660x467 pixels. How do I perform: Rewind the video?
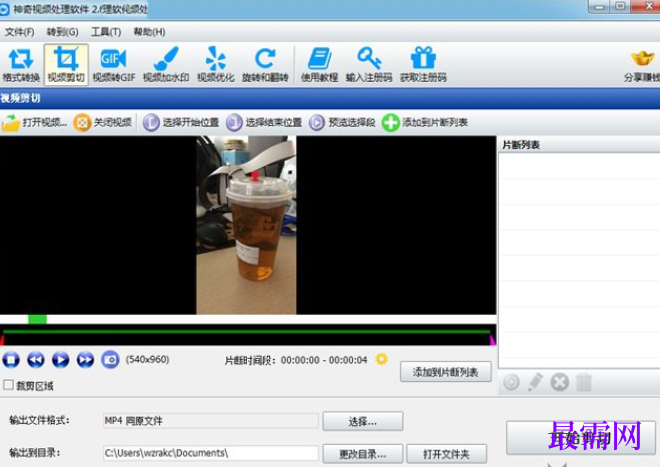tap(36, 360)
